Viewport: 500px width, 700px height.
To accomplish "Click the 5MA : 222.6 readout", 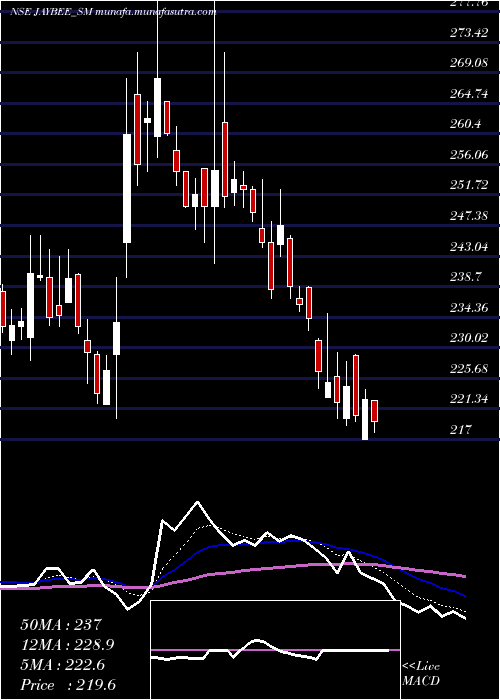I will [62, 665].
